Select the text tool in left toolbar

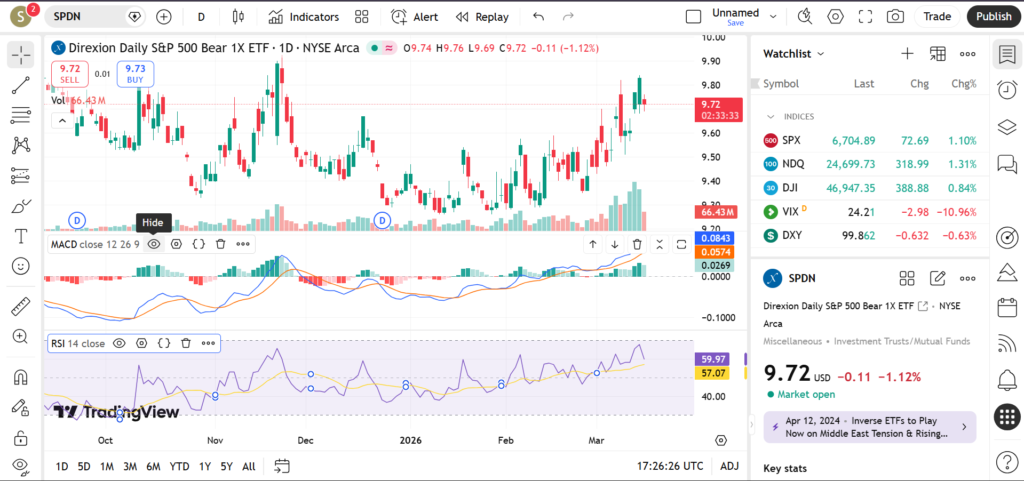(20, 236)
